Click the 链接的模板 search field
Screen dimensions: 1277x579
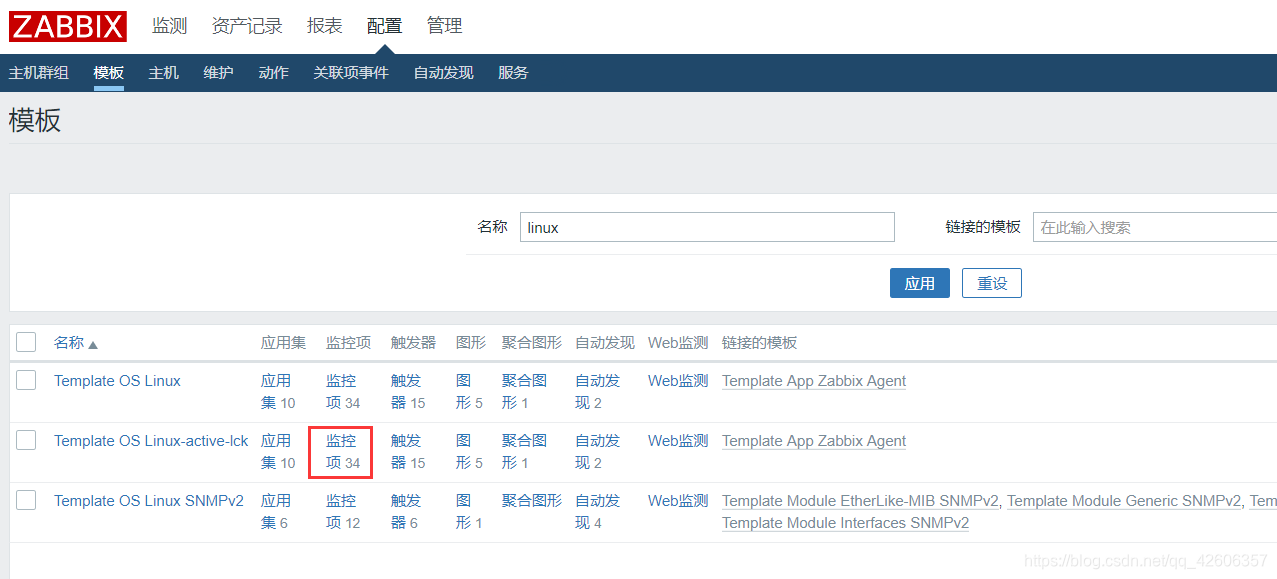(1155, 227)
